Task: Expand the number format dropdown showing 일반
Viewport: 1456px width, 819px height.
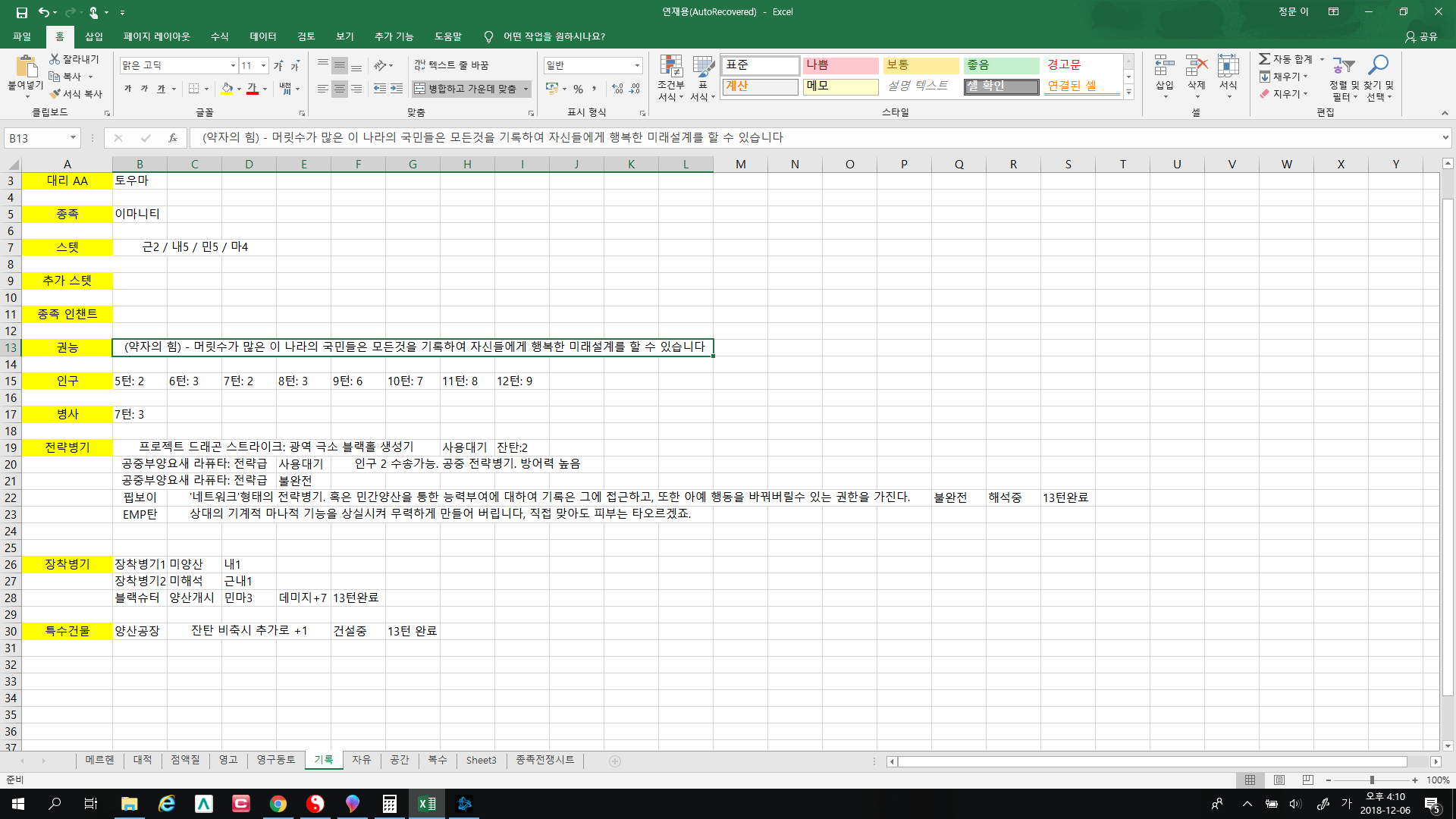Action: point(637,65)
